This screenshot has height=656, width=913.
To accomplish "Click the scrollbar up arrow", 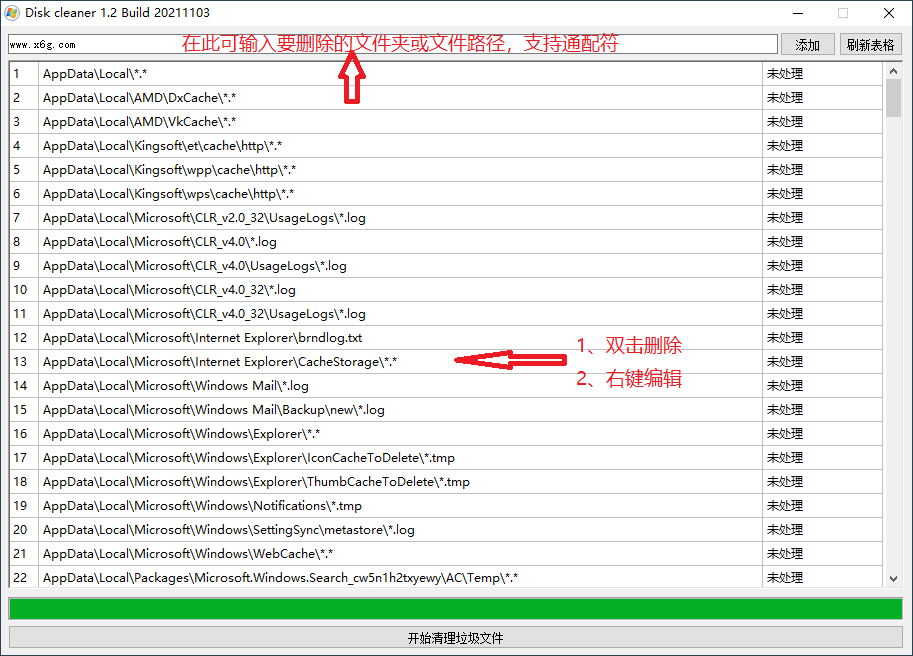I will pyautogui.click(x=893, y=70).
